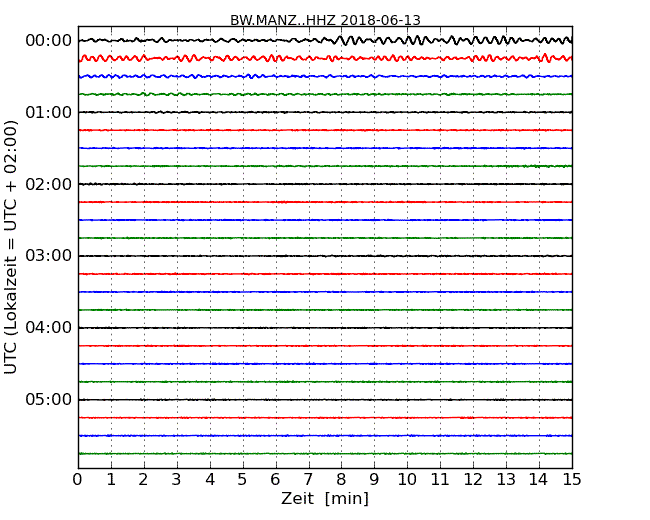This screenshot has height=520, width=650.
Task: Click the x-axis tick label 4
Action: [210, 480]
